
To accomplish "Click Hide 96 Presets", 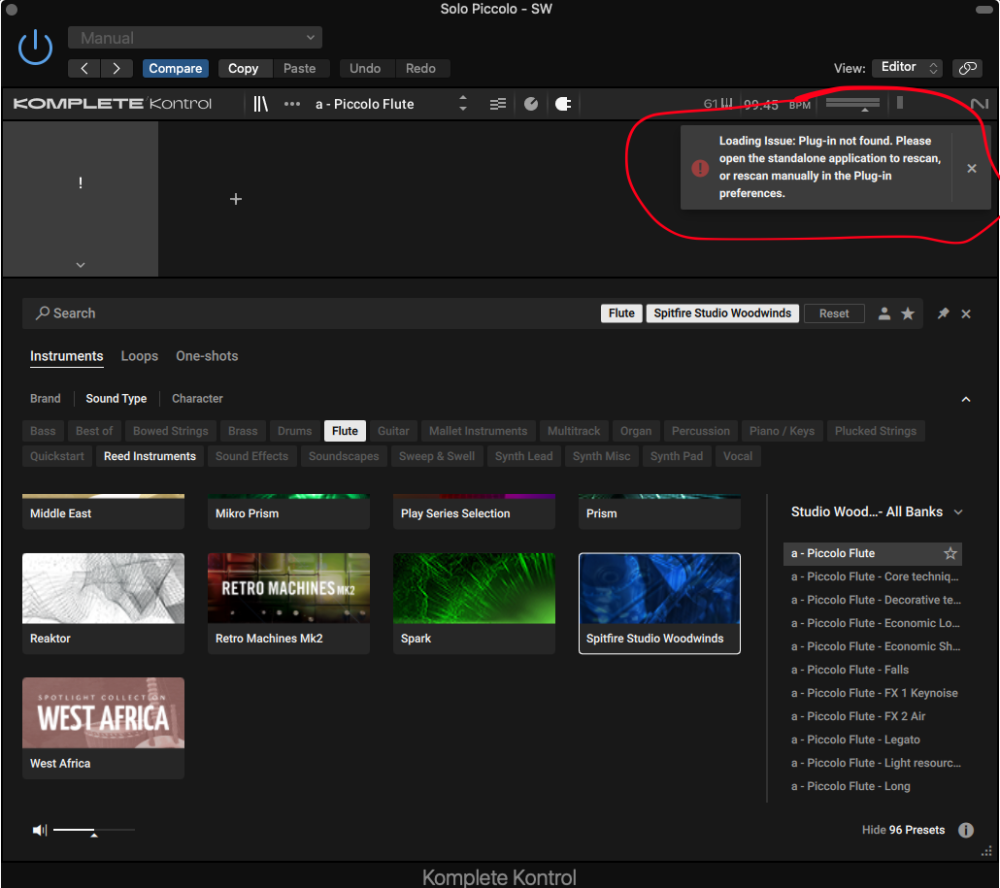I will (x=903, y=830).
